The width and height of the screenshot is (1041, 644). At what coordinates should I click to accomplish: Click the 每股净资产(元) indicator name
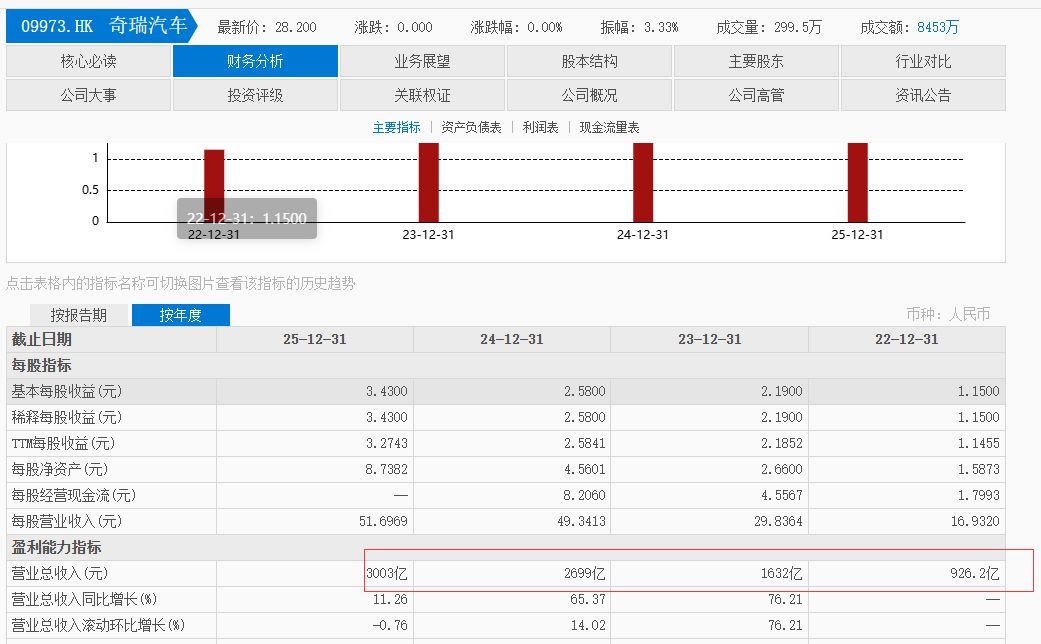[x=59, y=469]
